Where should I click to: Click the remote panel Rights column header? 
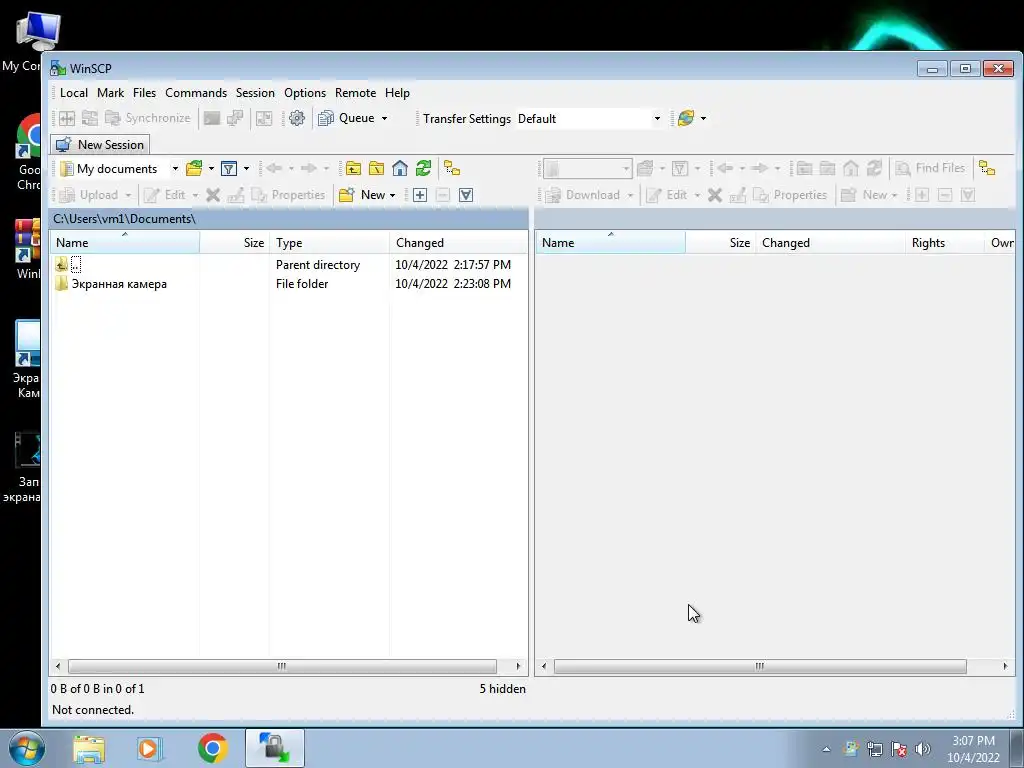[x=944, y=242]
